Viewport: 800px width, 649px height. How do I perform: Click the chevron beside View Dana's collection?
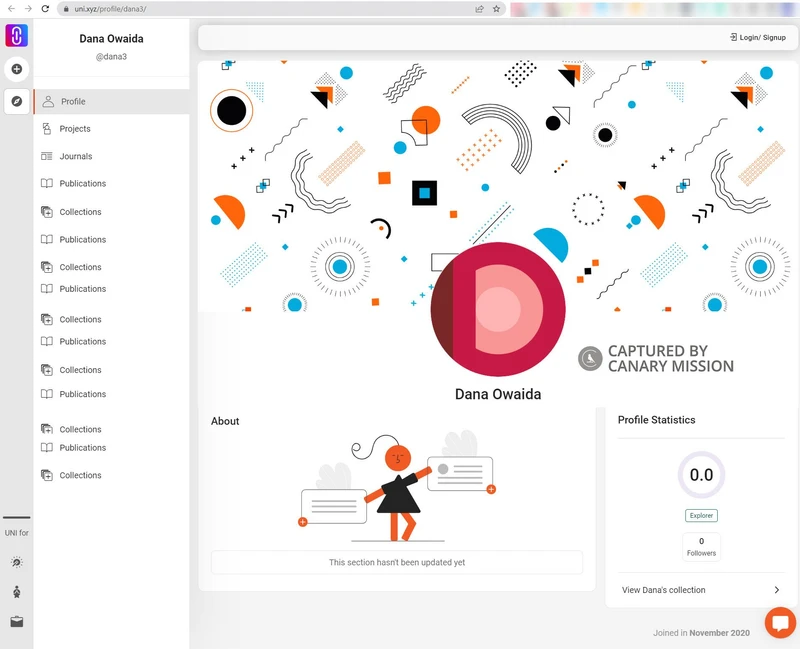[777, 590]
